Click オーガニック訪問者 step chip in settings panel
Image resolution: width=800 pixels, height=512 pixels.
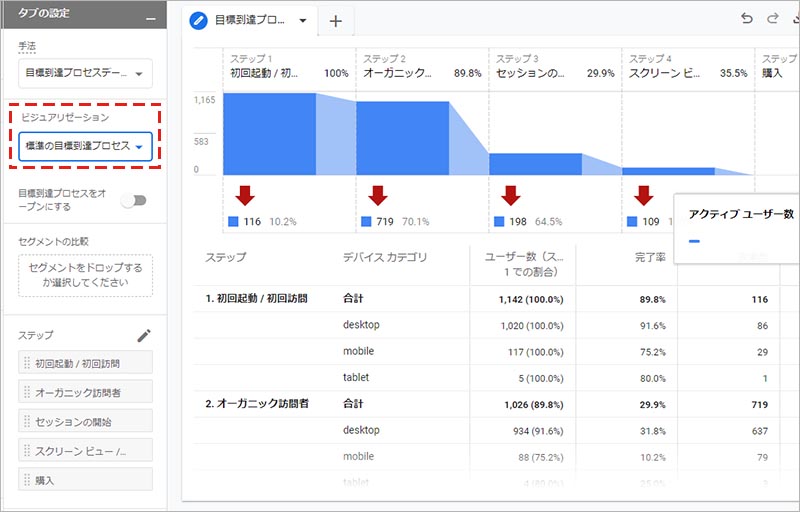tap(85, 391)
